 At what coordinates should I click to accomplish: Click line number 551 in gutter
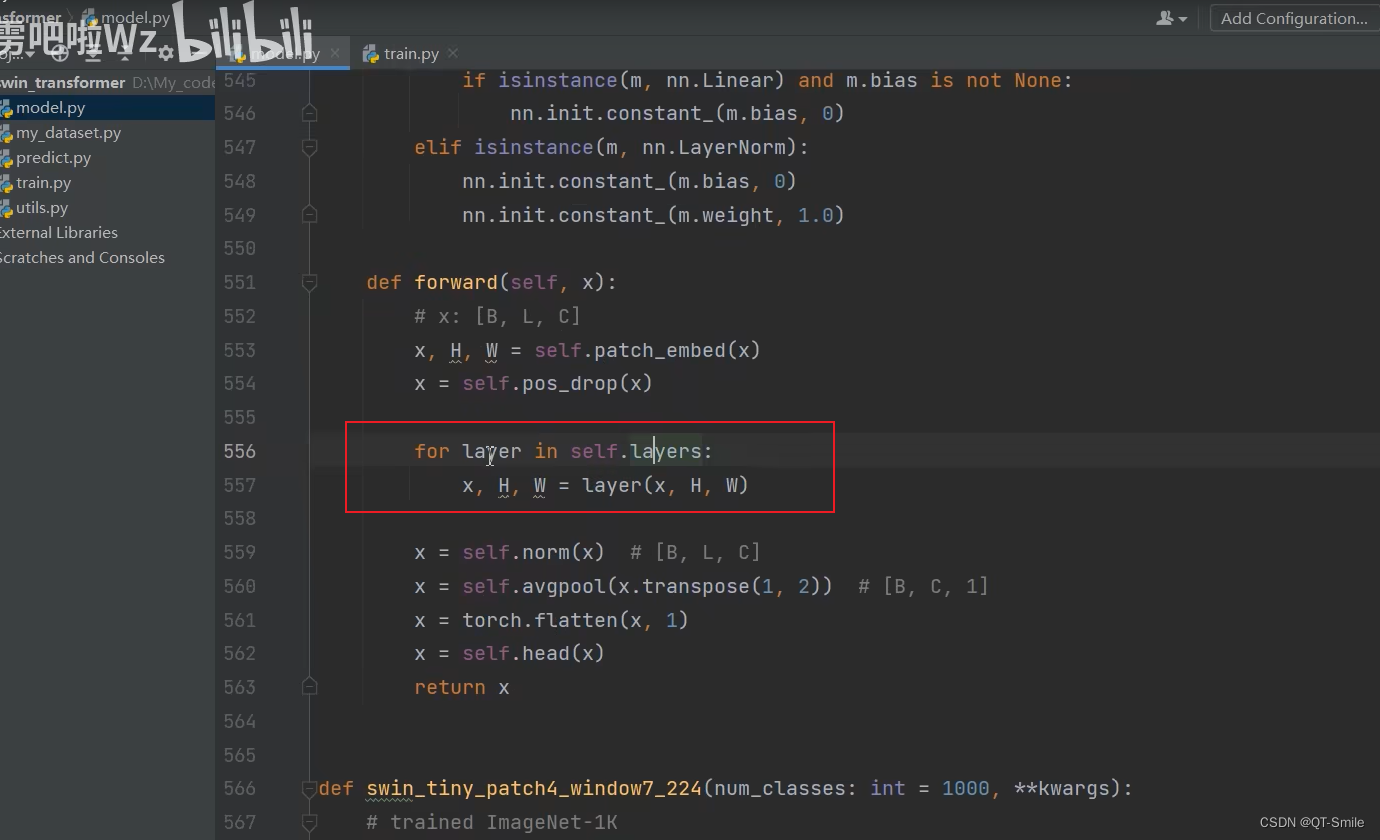coord(239,282)
